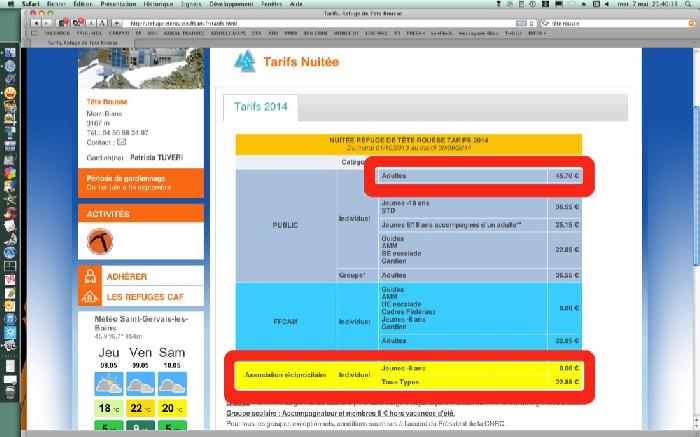Click the Sam weather cloud icon

pos(172,384)
